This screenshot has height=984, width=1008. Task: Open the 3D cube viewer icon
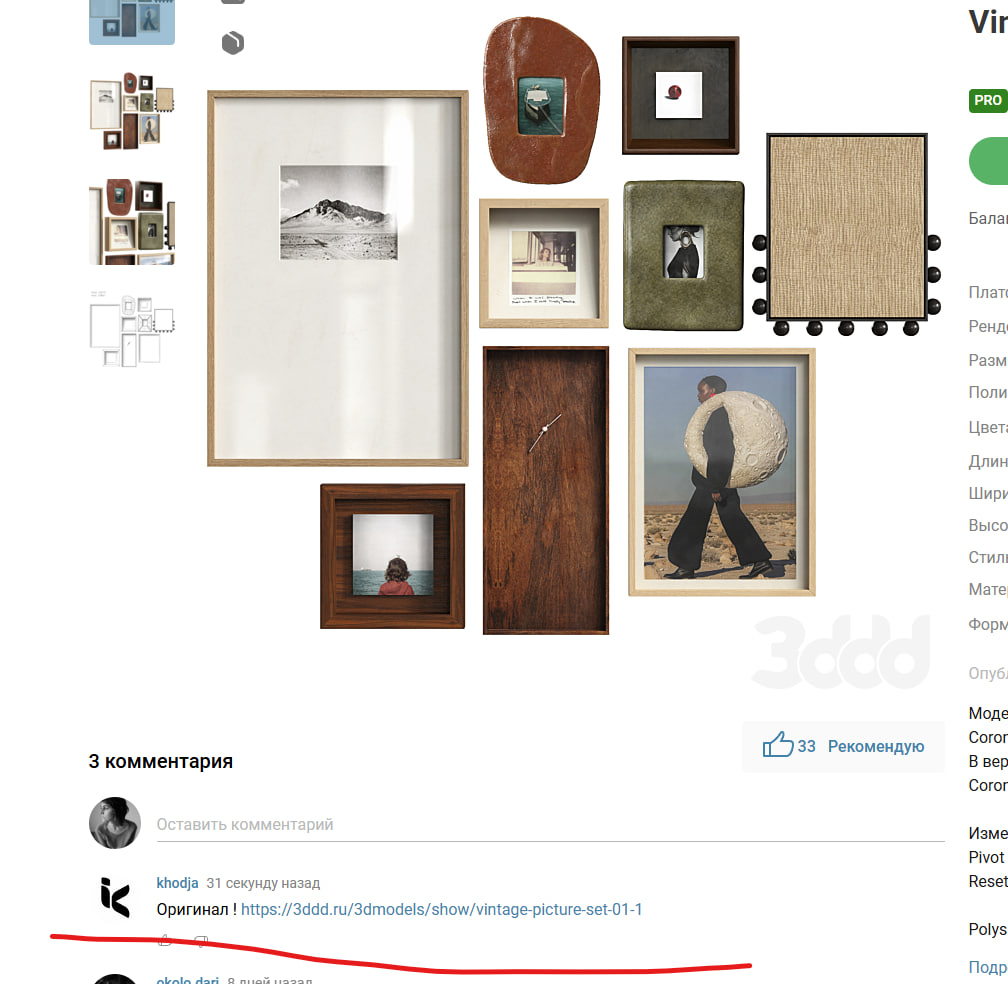pos(233,43)
